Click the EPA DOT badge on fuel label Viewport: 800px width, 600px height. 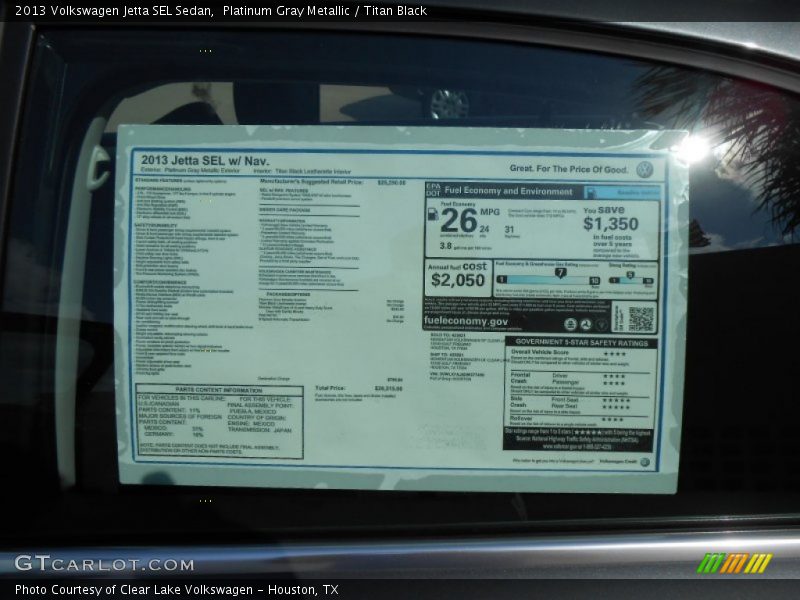[x=433, y=189]
